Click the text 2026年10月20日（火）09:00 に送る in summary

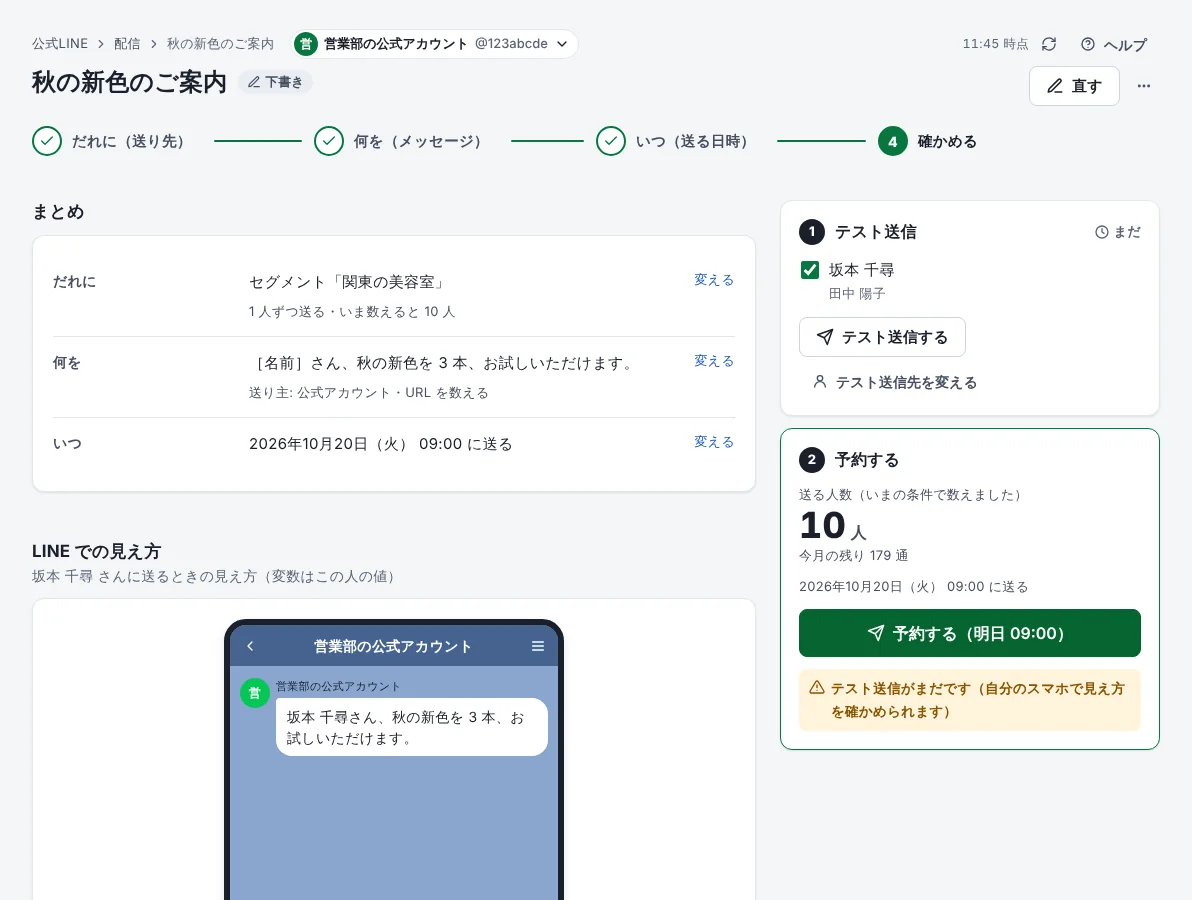click(x=381, y=444)
